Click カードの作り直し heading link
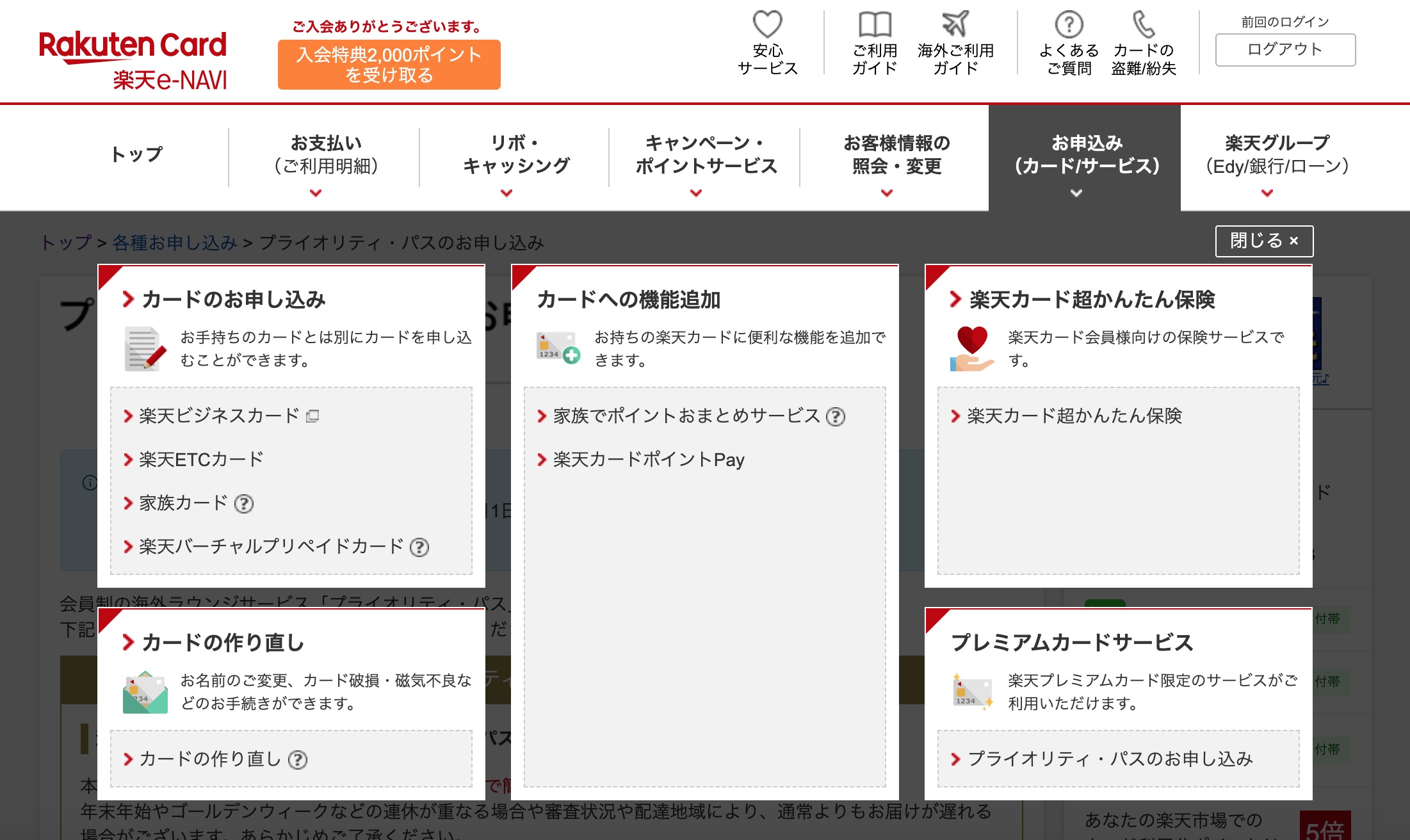Image resolution: width=1410 pixels, height=840 pixels. [x=223, y=643]
